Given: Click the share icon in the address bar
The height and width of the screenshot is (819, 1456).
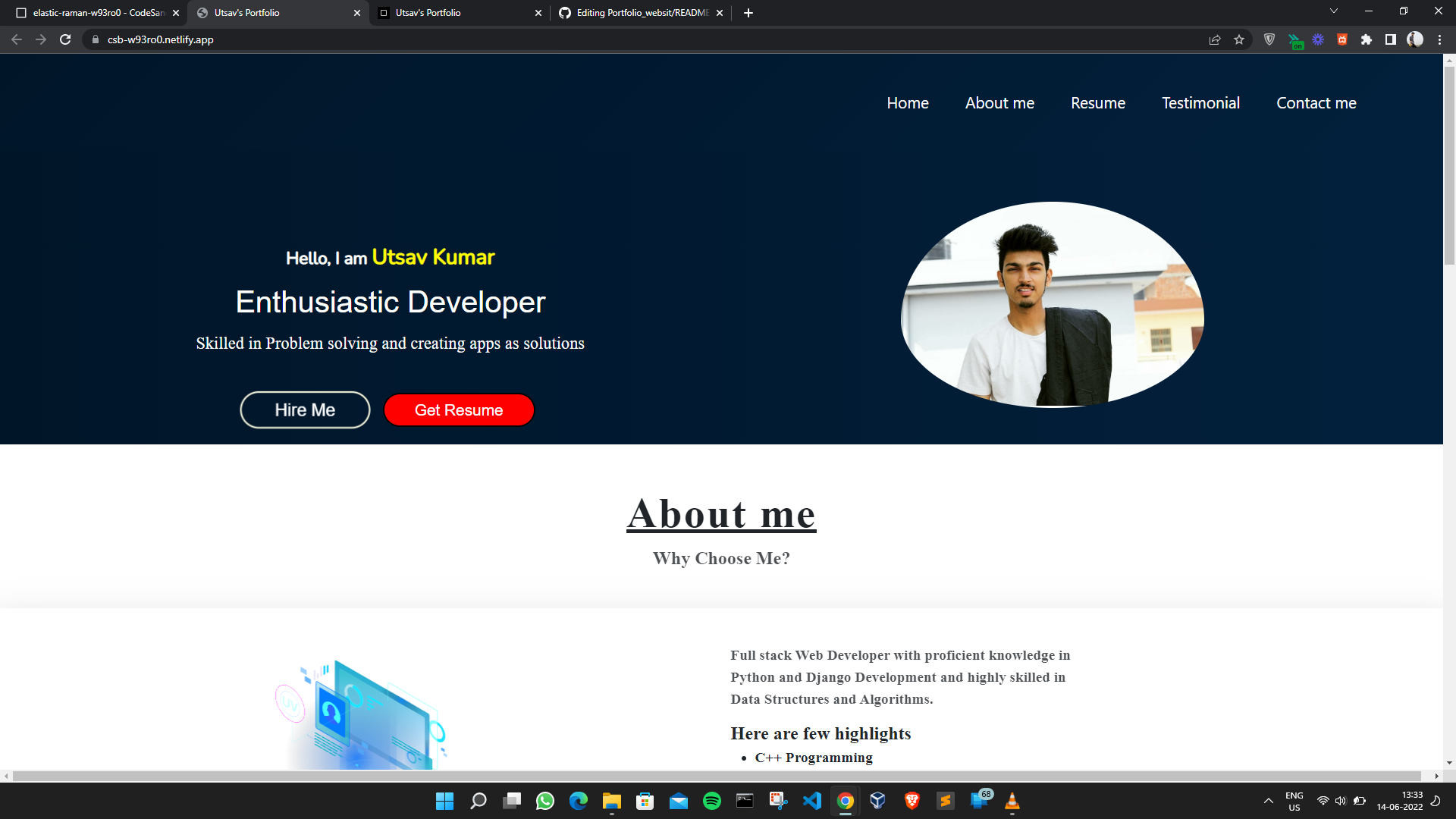Looking at the screenshot, I should point(1215,39).
